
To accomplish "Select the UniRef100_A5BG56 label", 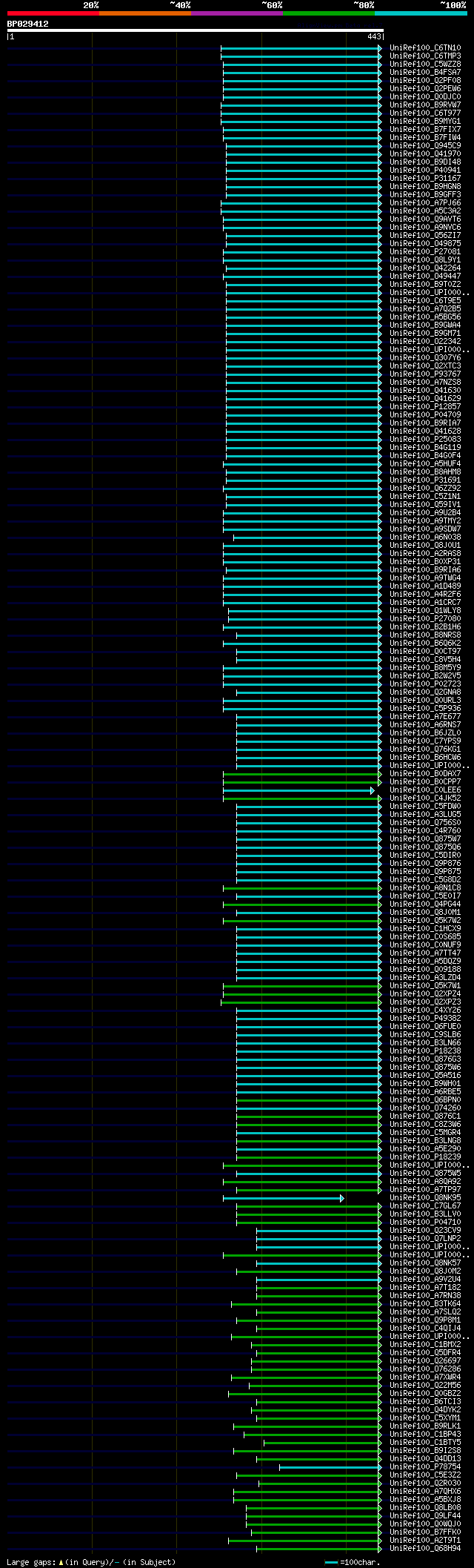I will (425, 317).
